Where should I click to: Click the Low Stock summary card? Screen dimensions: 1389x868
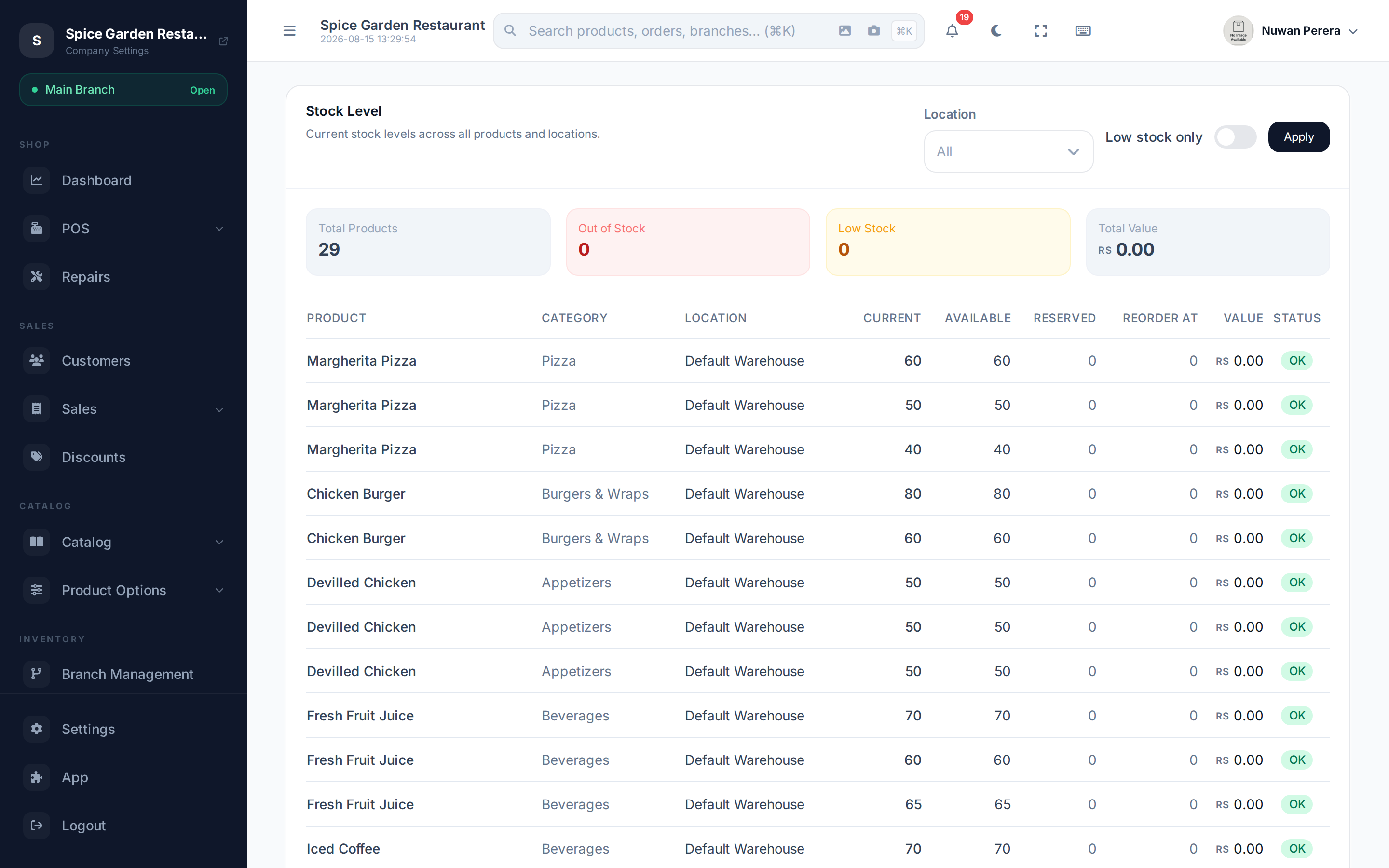(x=948, y=242)
